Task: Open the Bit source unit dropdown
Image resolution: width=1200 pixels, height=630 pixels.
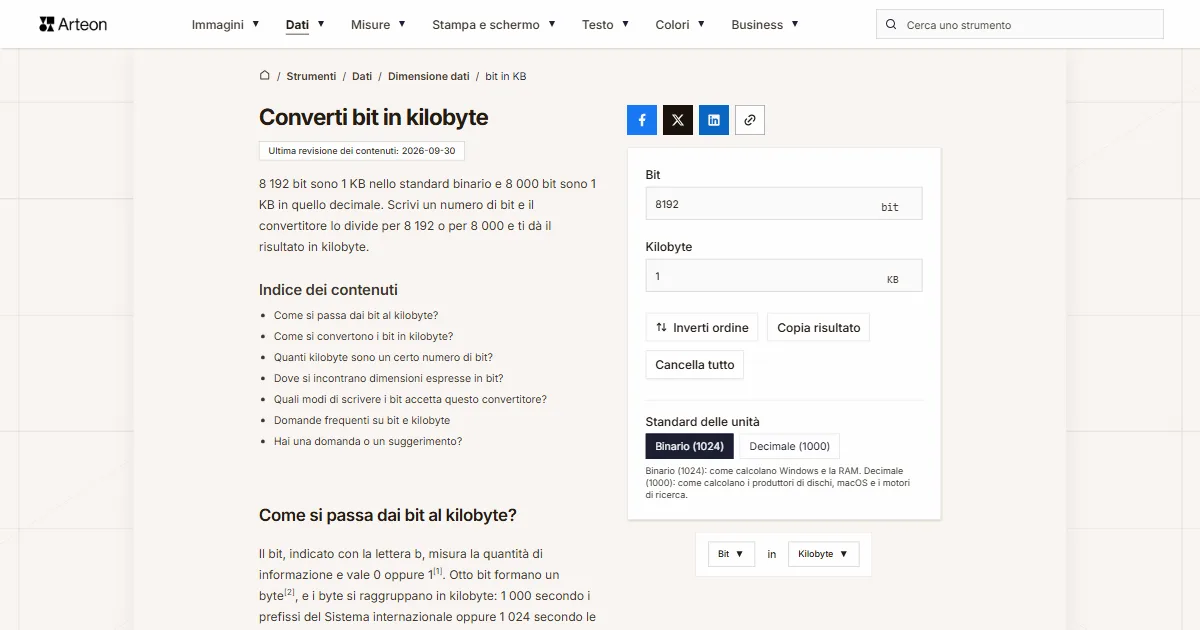Action: (x=732, y=554)
